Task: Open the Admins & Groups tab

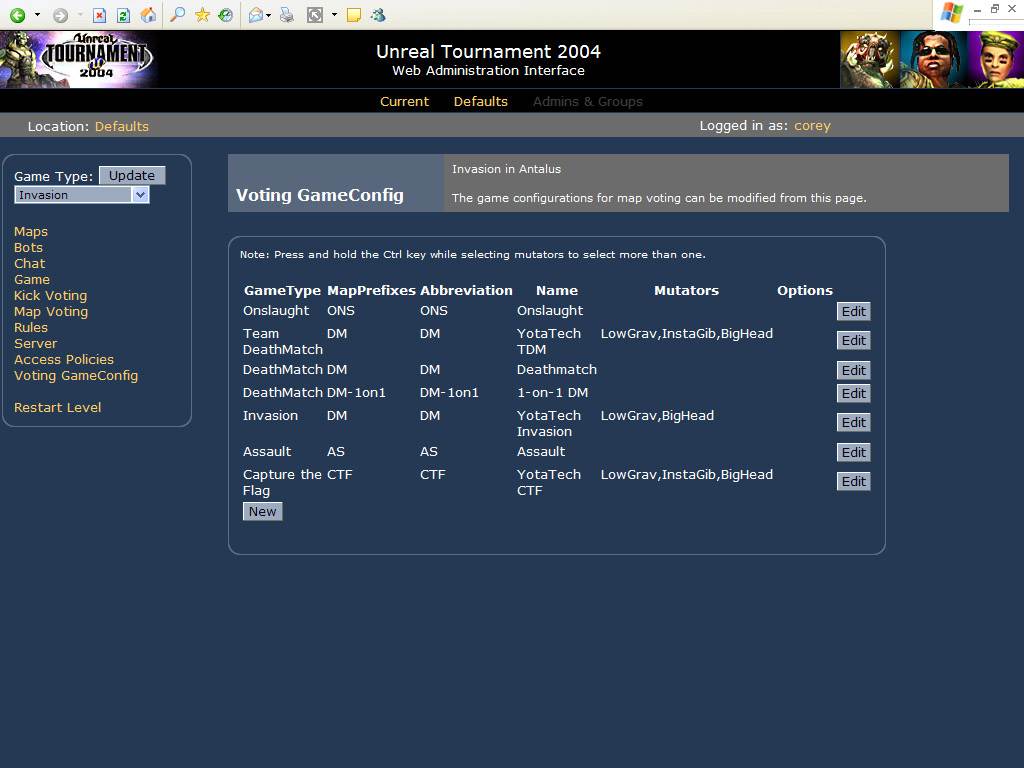Action: (x=588, y=101)
